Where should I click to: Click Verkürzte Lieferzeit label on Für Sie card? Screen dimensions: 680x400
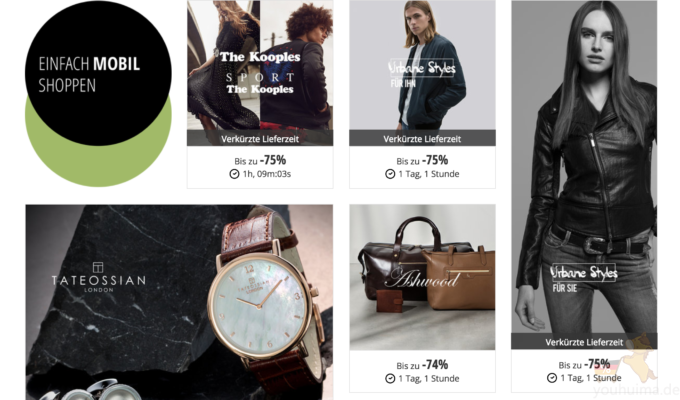coord(584,342)
